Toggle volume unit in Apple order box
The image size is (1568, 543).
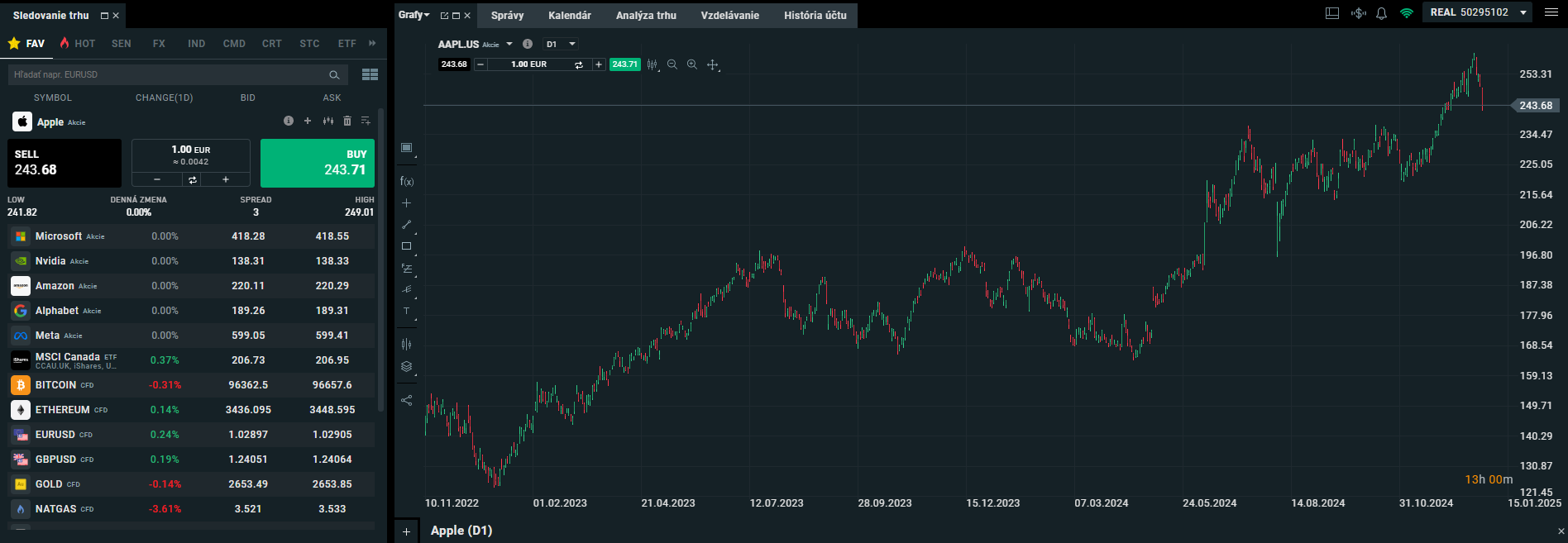click(192, 179)
